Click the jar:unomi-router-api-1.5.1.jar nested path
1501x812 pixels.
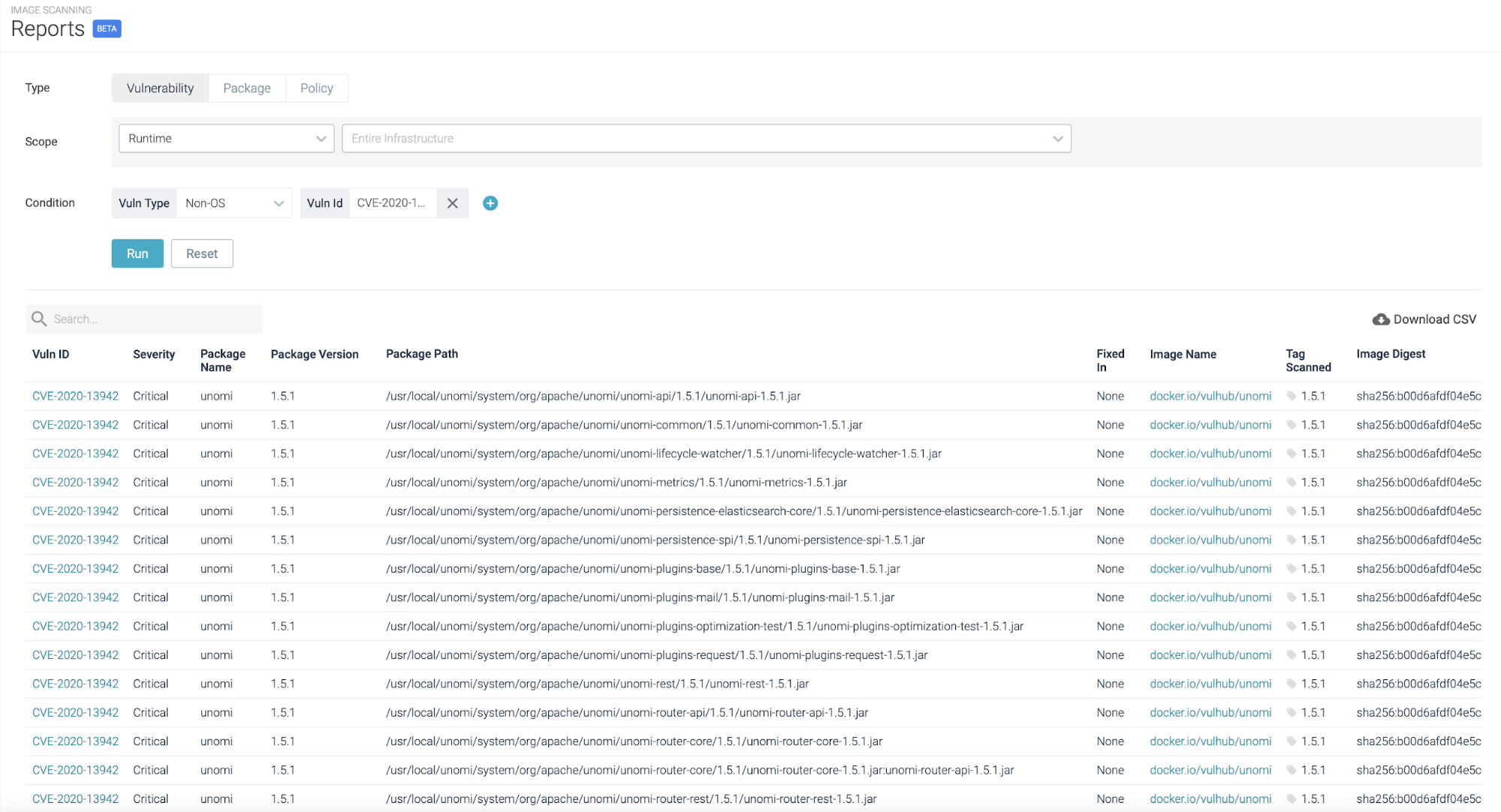tap(700, 771)
